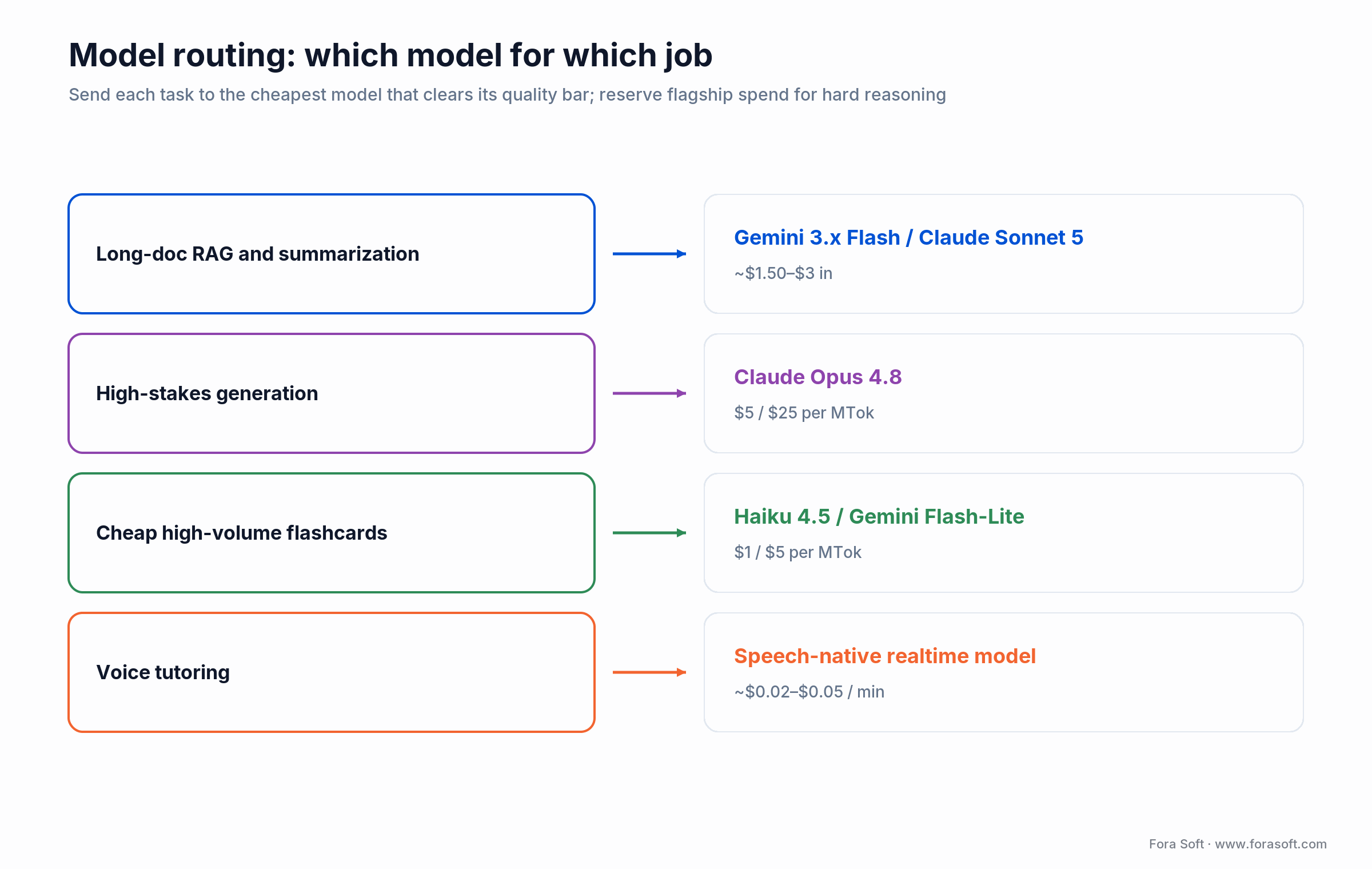Click 'Speech-native realtime model' heading
Screen dimensions: 1372x869
pos(884,656)
